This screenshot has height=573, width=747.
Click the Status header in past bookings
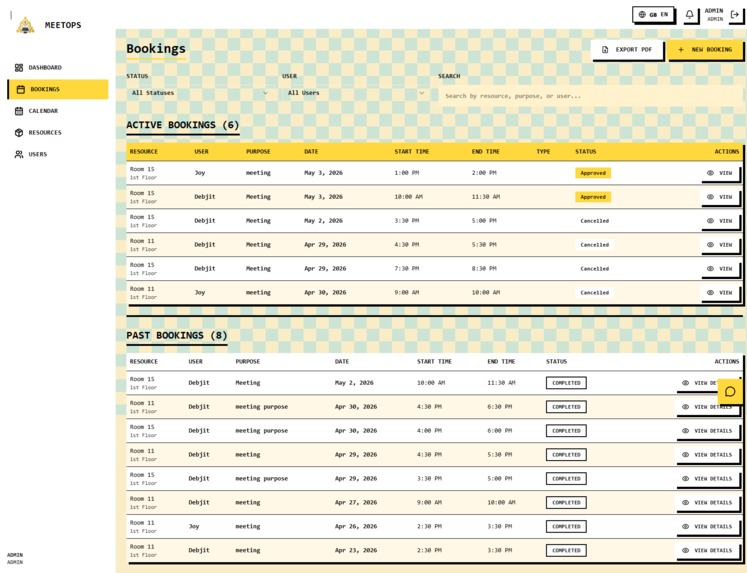(x=556, y=362)
